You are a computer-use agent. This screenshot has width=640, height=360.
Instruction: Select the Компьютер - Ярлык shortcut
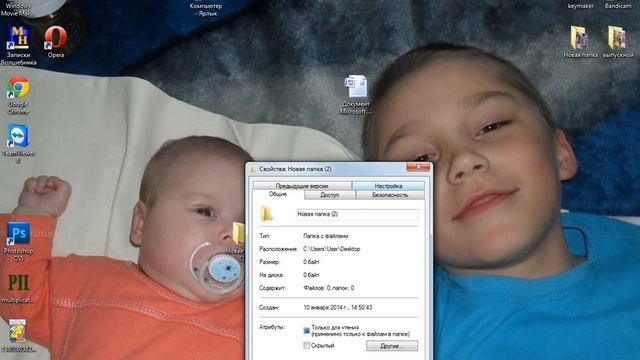pyautogui.click(x=205, y=8)
